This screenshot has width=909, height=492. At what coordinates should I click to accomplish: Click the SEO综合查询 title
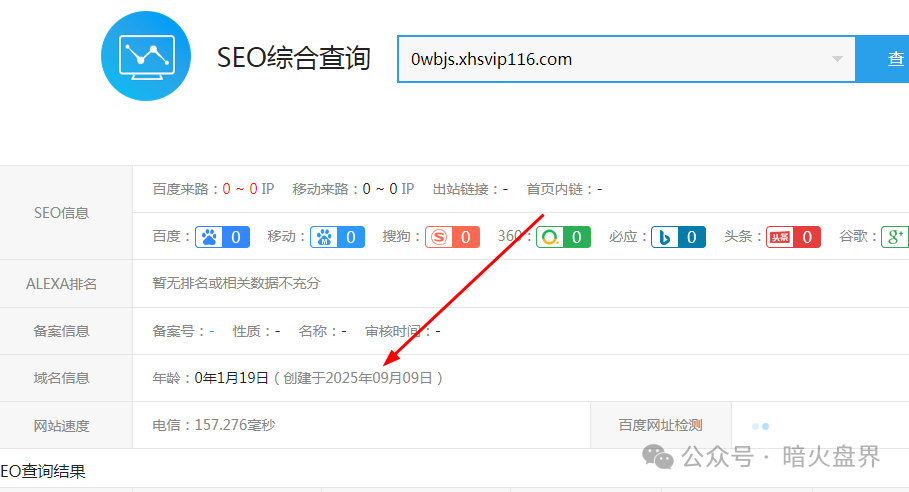pos(293,58)
